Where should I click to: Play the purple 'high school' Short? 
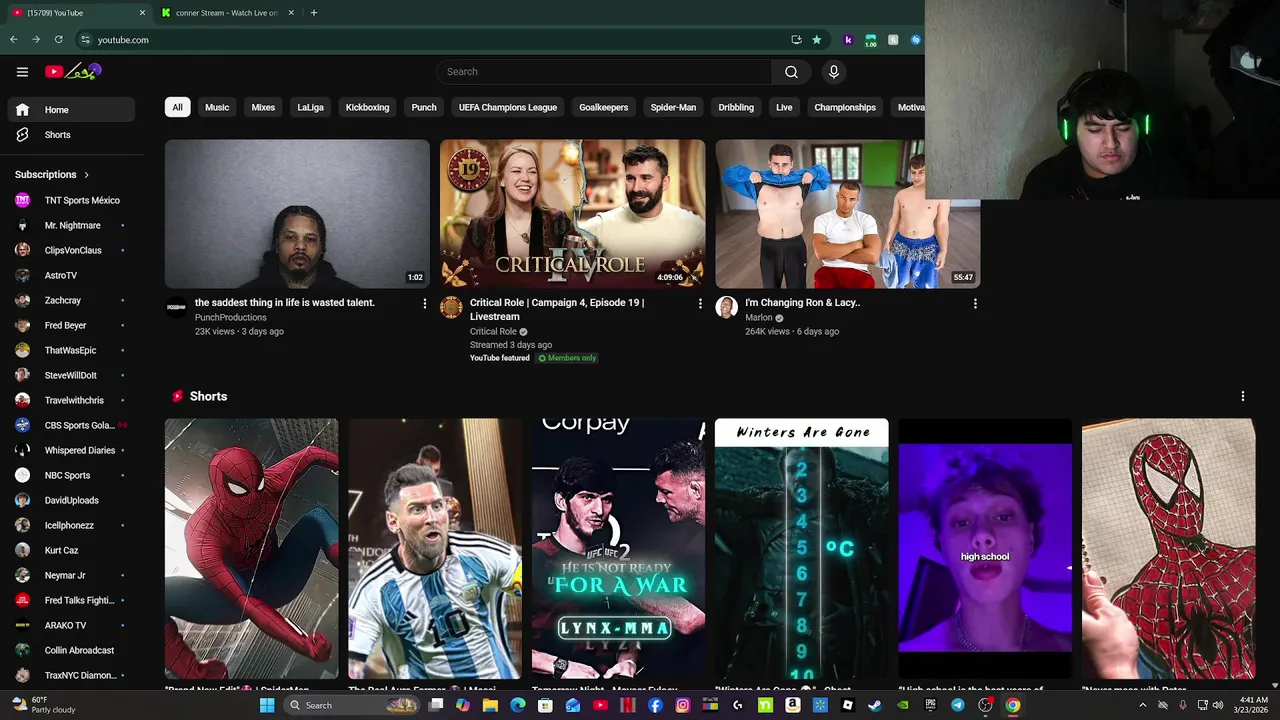click(x=985, y=549)
